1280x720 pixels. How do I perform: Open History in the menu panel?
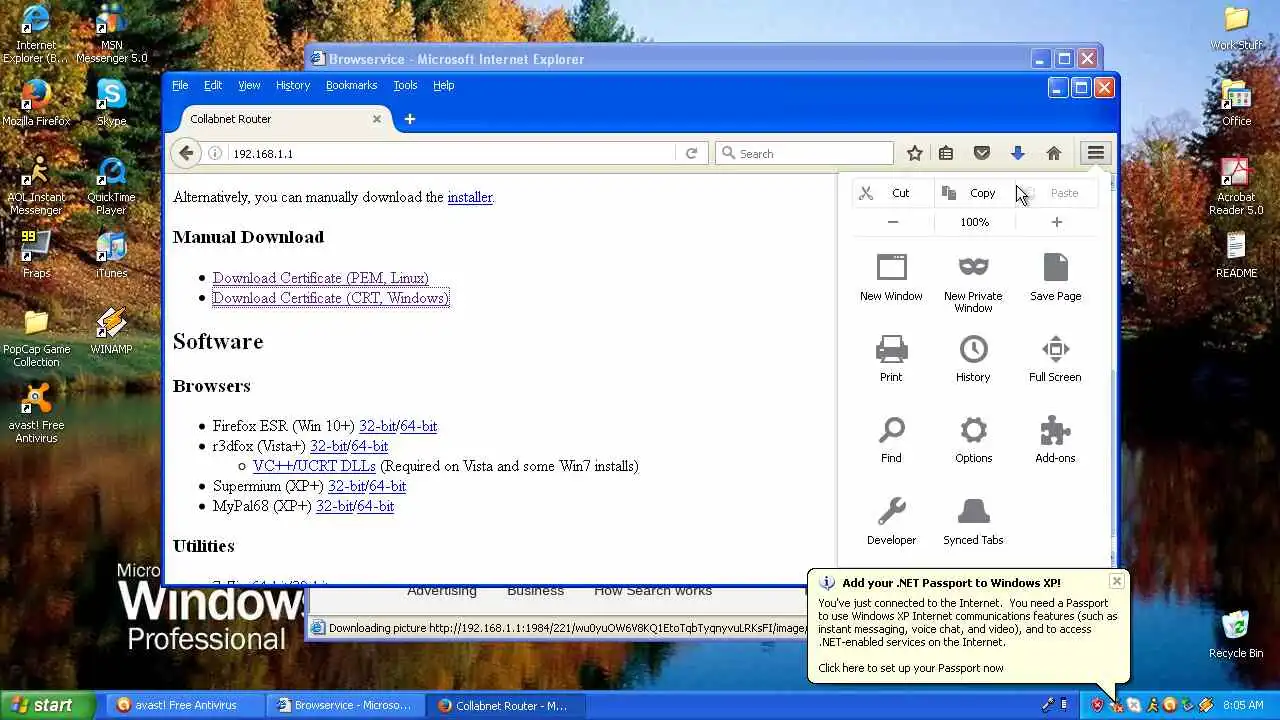973,359
